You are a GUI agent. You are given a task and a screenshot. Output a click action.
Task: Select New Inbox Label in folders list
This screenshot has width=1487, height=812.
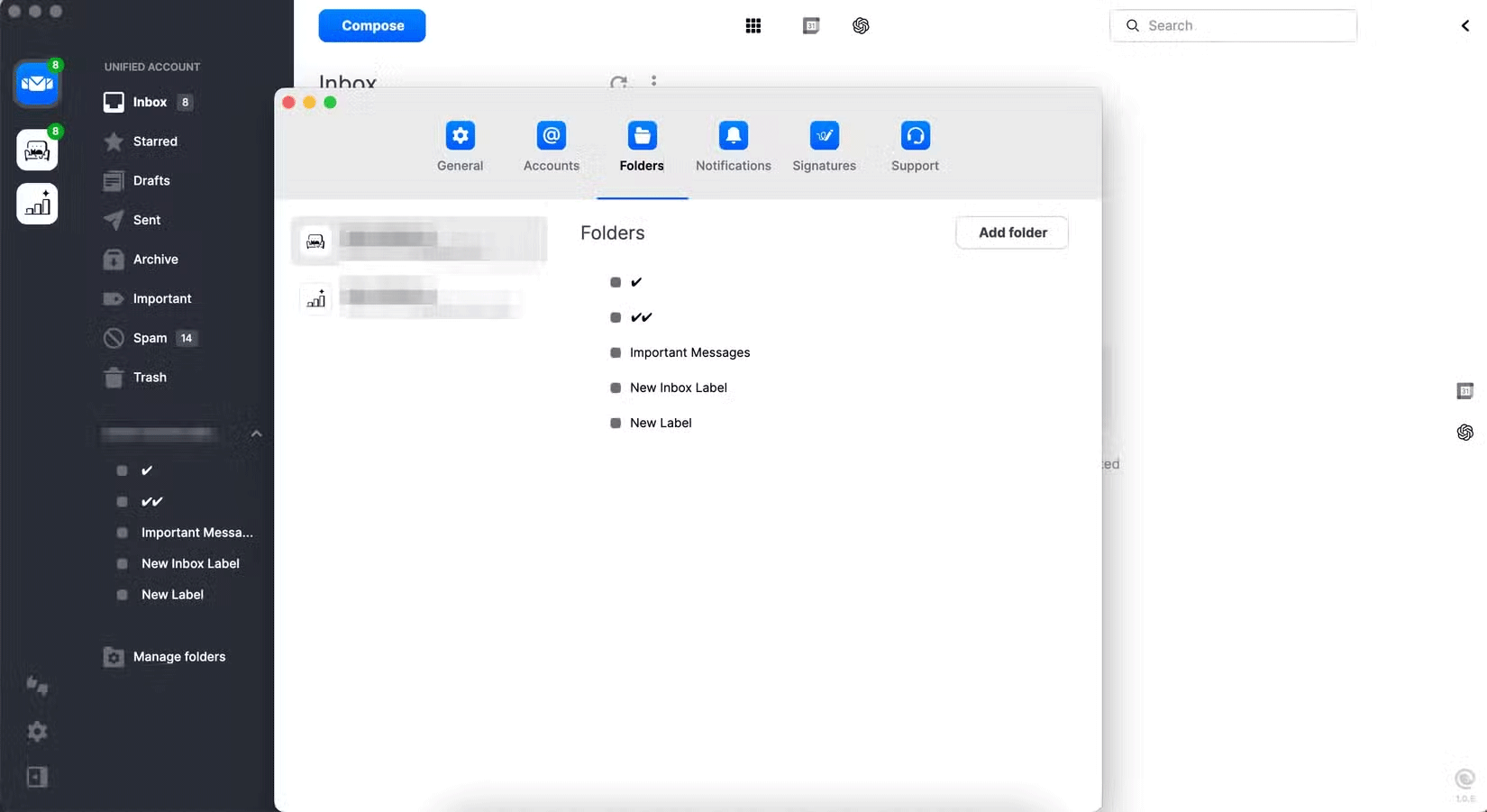[678, 388]
